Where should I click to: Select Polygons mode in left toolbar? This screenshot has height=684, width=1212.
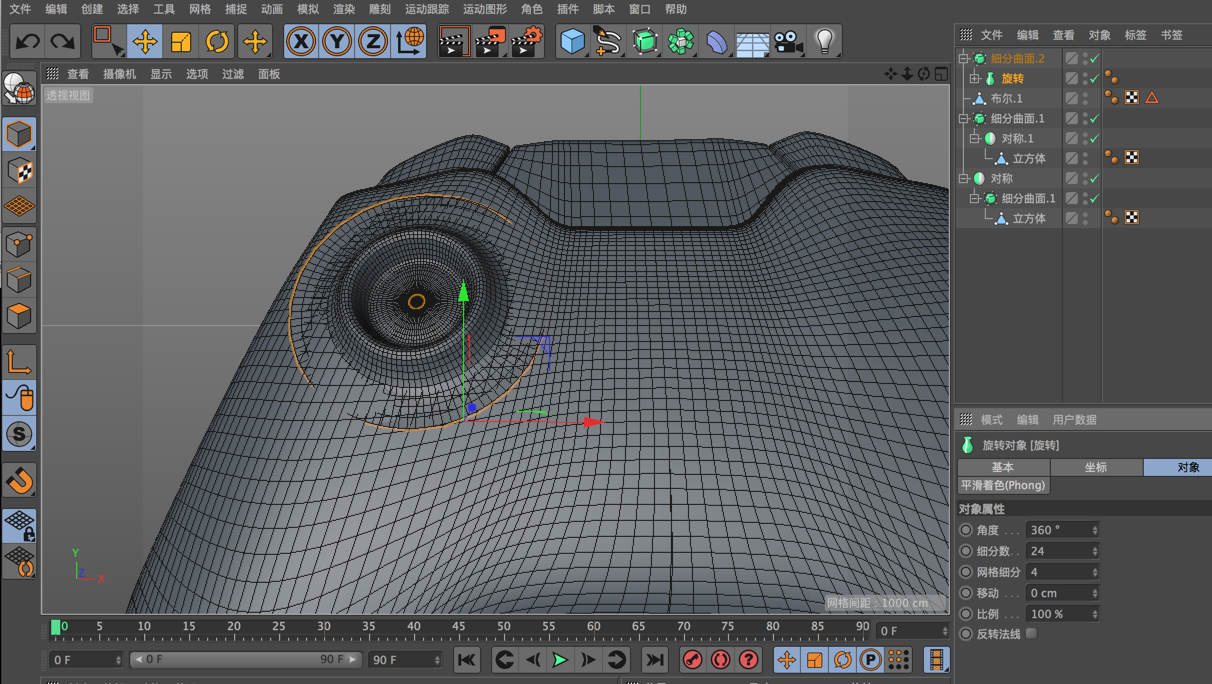[19, 316]
